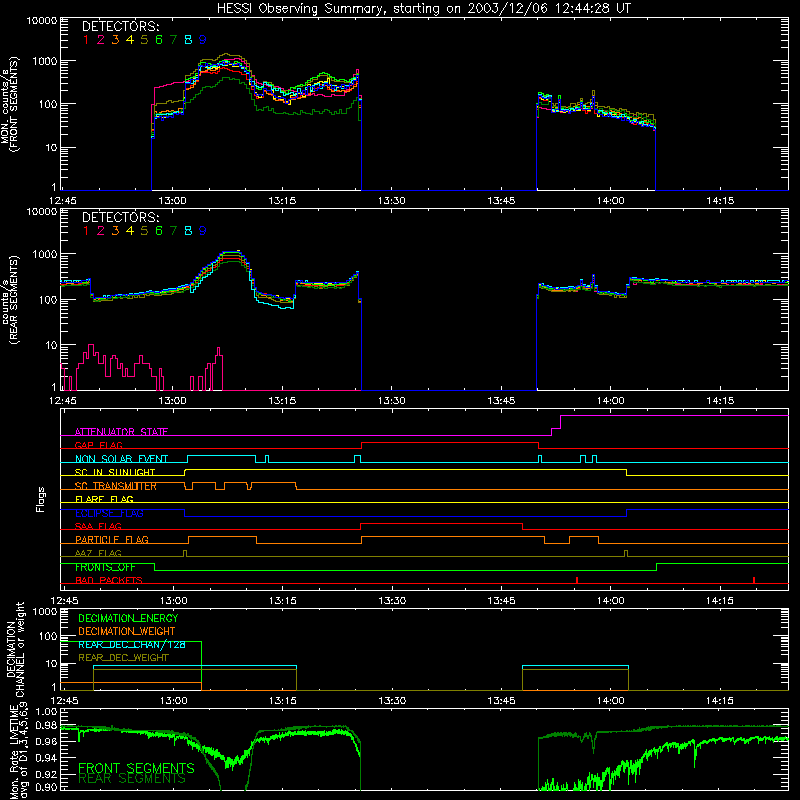Click the FRONTS_OFF flag label
Screen dimensions: 800x800
point(105,567)
